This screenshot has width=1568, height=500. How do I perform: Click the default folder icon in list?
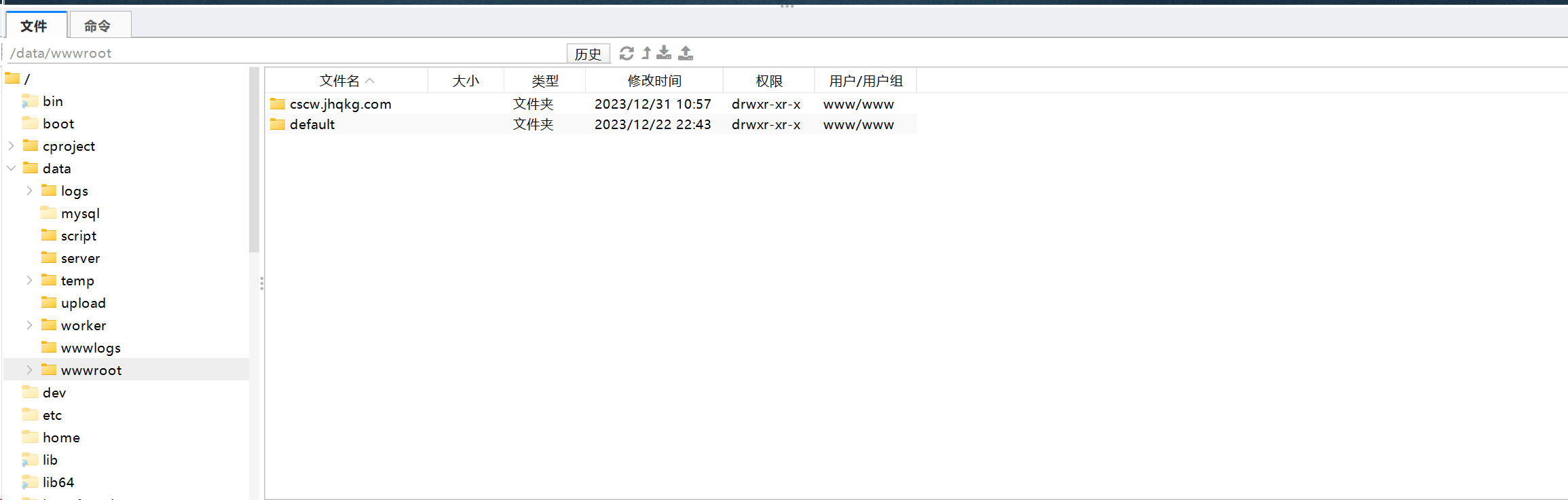pyautogui.click(x=278, y=124)
